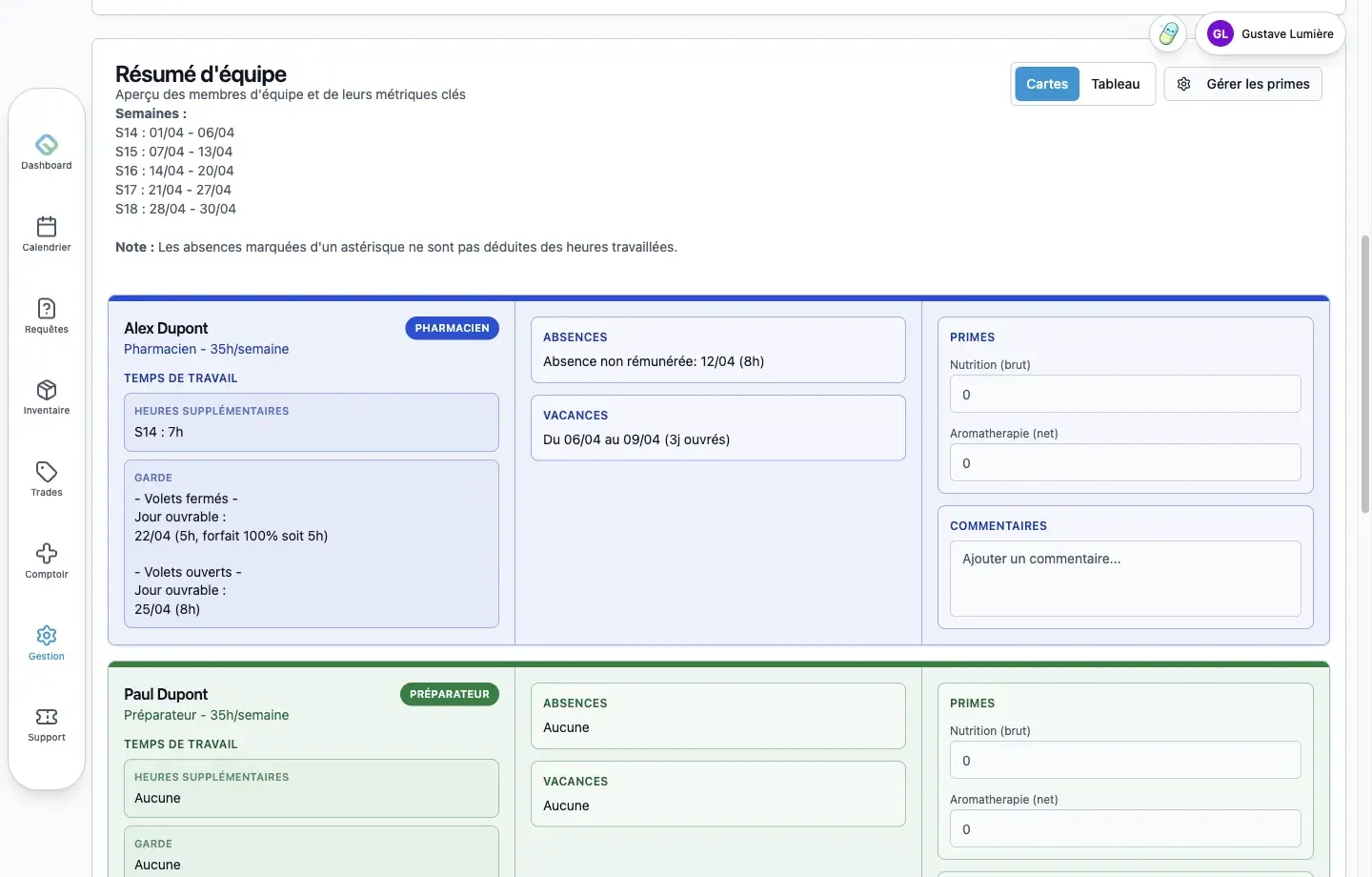Open the Inventaire box icon
Viewport: 1372px width, 877px height.
point(47,390)
